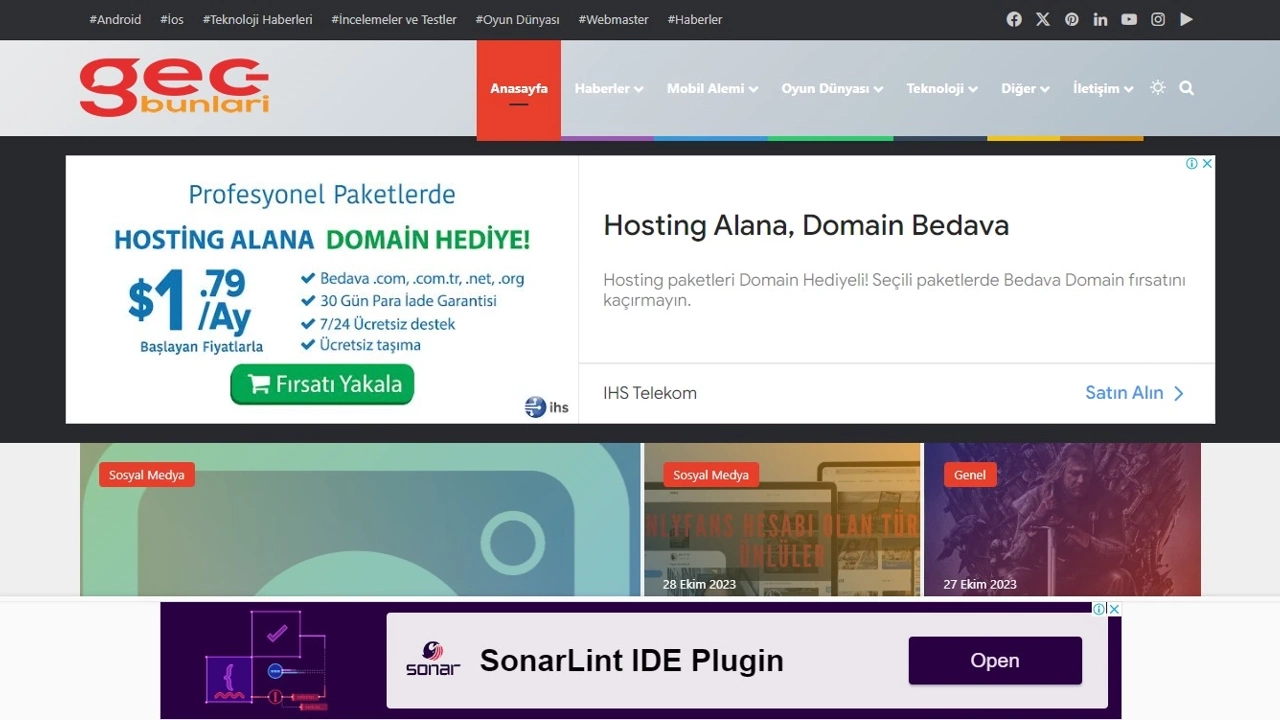Click the geçbunları site logo

[x=174, y=87]
